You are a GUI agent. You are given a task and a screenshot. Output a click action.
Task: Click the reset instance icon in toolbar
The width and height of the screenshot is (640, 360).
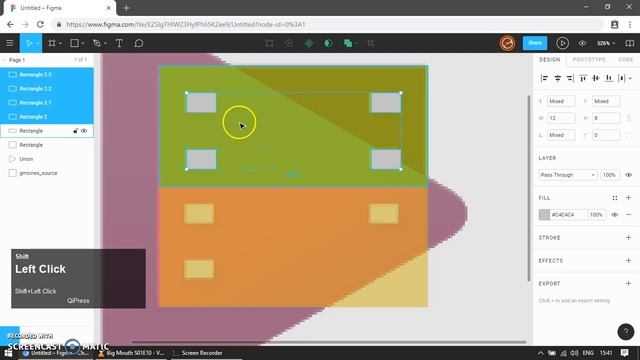tap(289, 43)
